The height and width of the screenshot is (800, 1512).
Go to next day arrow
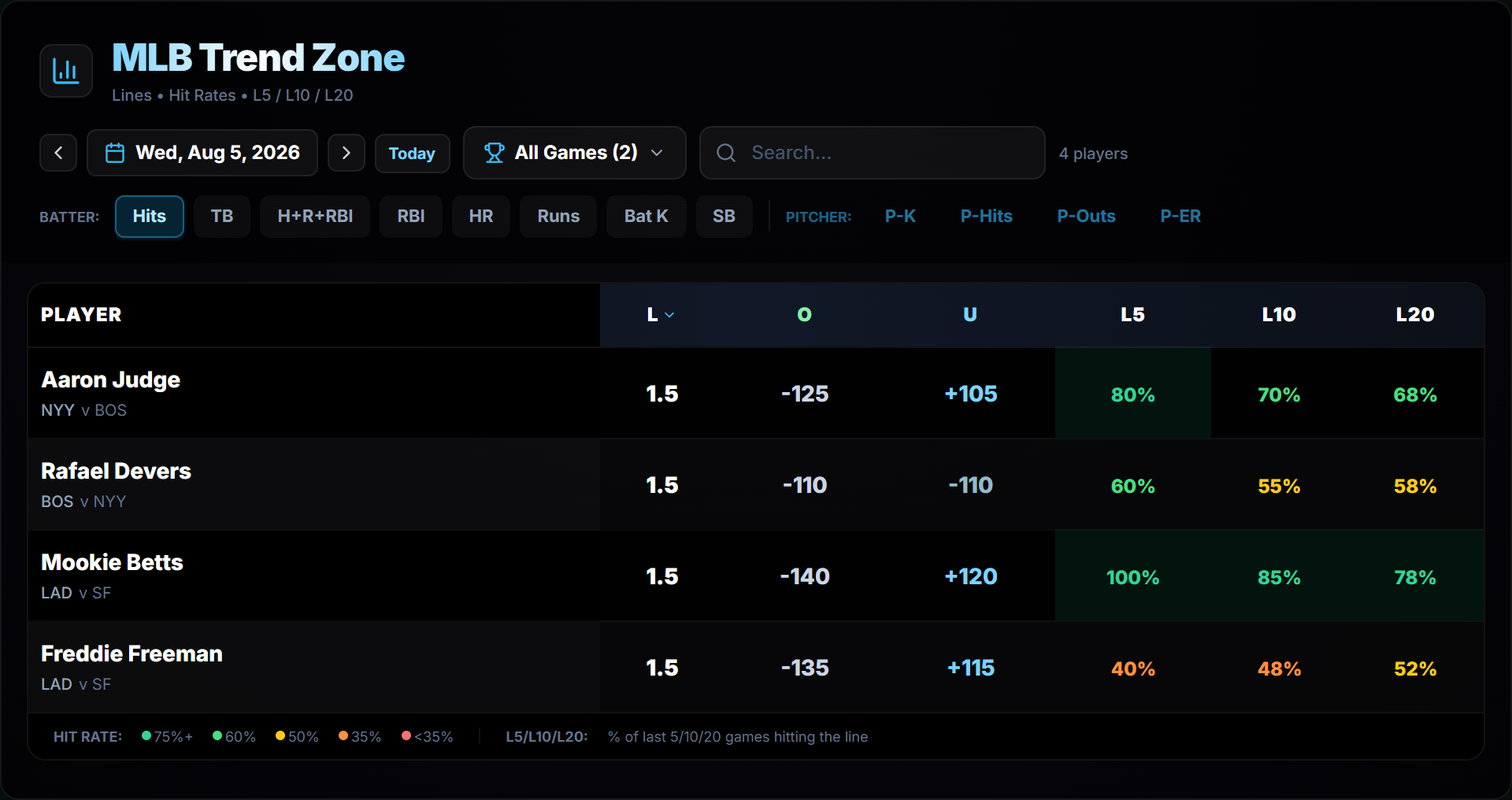point(346,153)
